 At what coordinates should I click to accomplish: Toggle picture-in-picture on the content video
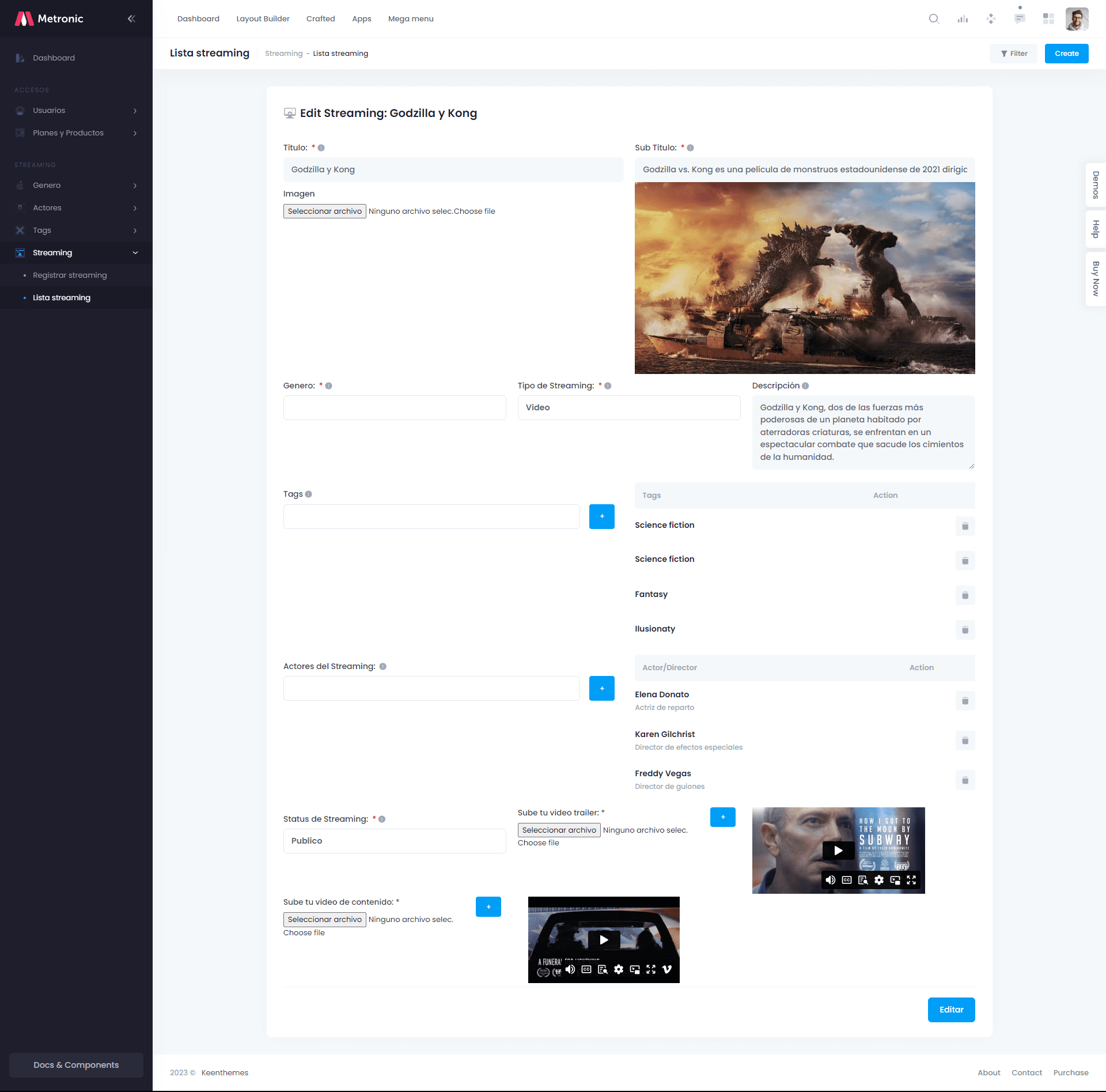pyautogui.click(x=635, y=969)
